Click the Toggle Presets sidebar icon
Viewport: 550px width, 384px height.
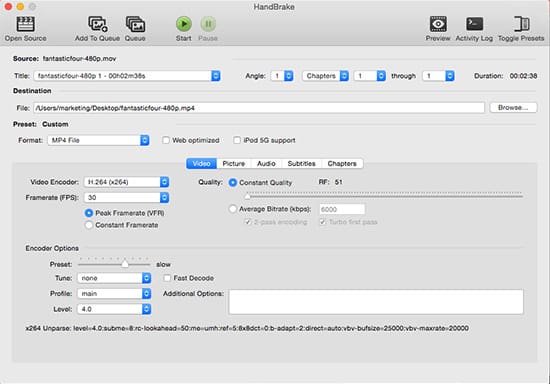click(x=522, y=24)
